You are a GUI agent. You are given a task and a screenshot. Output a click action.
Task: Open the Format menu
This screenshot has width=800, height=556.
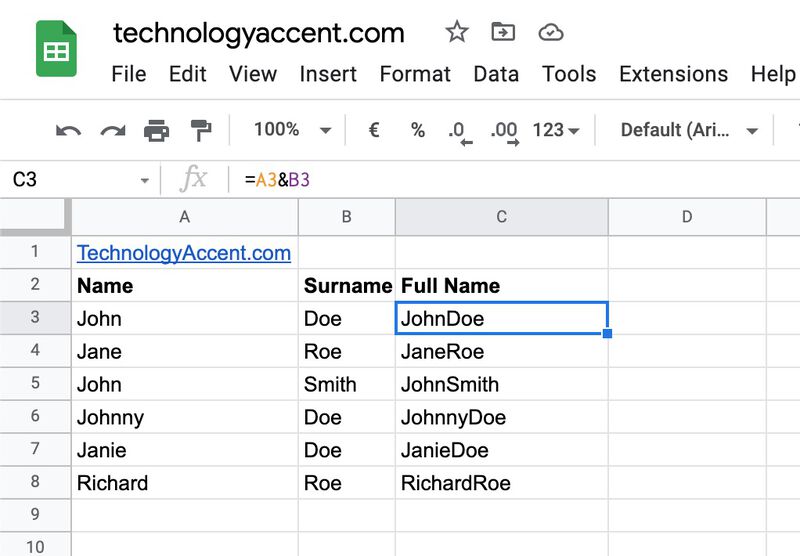click(415, 74)
